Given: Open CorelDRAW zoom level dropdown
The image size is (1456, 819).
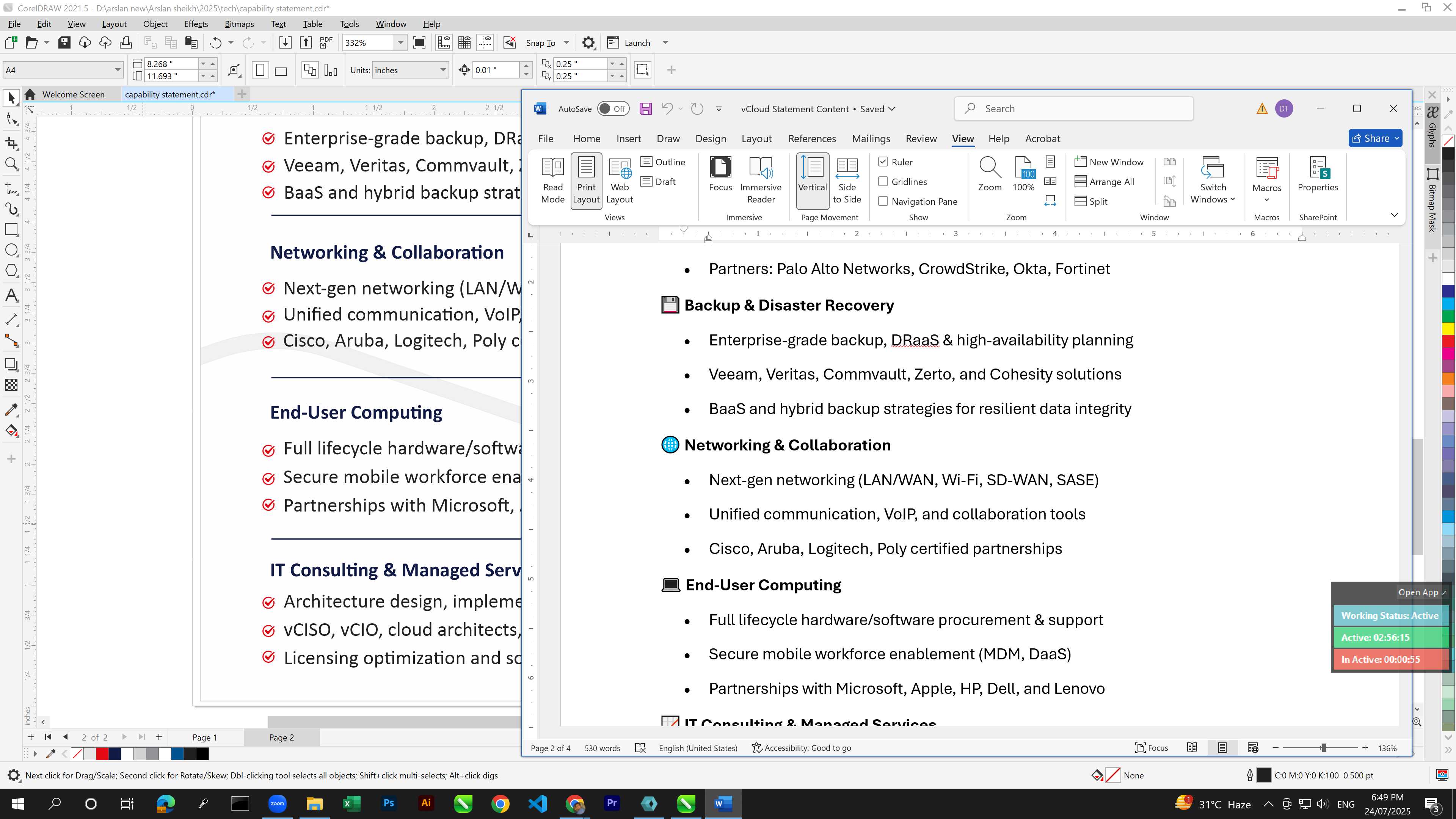Looking at the screenshot, I should tap(400, 42).
